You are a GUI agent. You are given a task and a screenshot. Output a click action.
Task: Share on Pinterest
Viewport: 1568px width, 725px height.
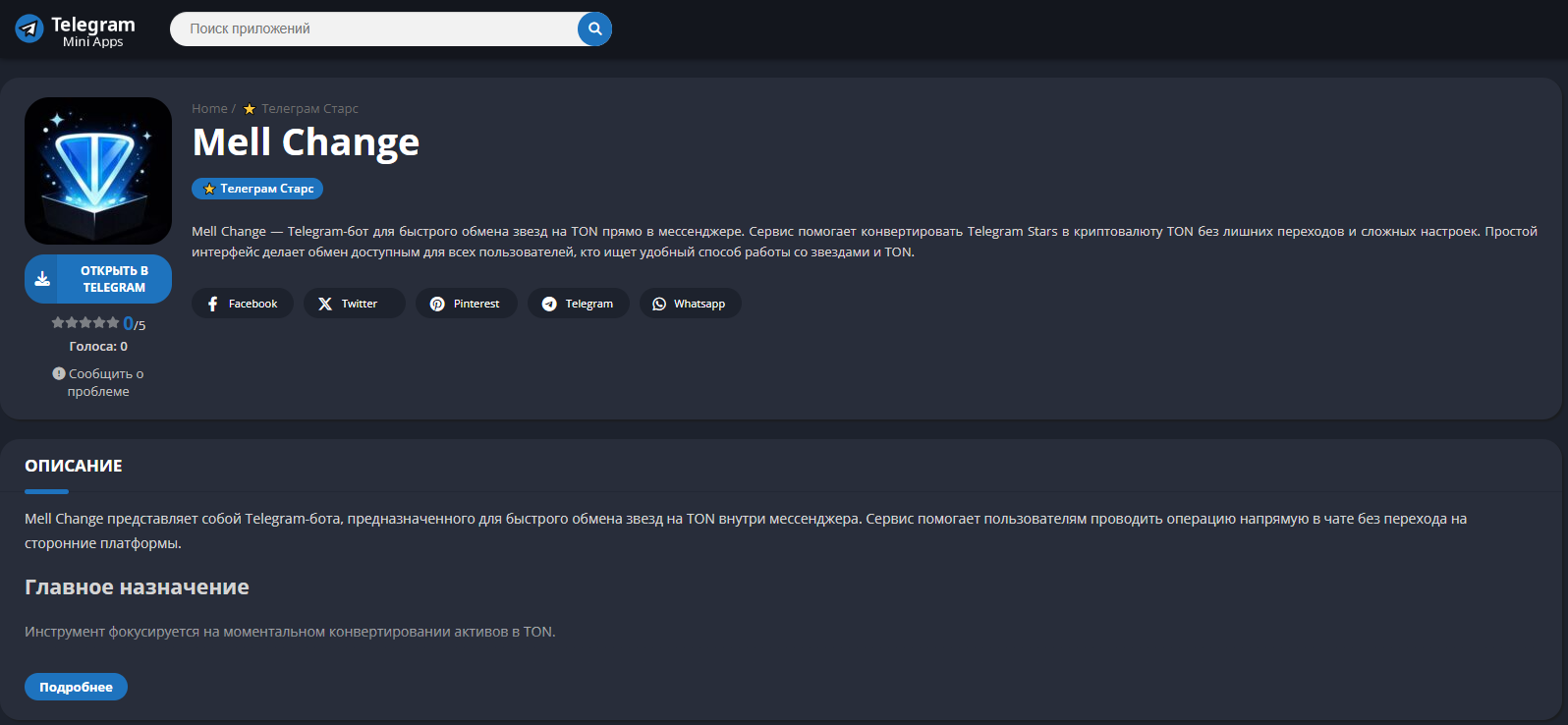[x=467, y=304]
